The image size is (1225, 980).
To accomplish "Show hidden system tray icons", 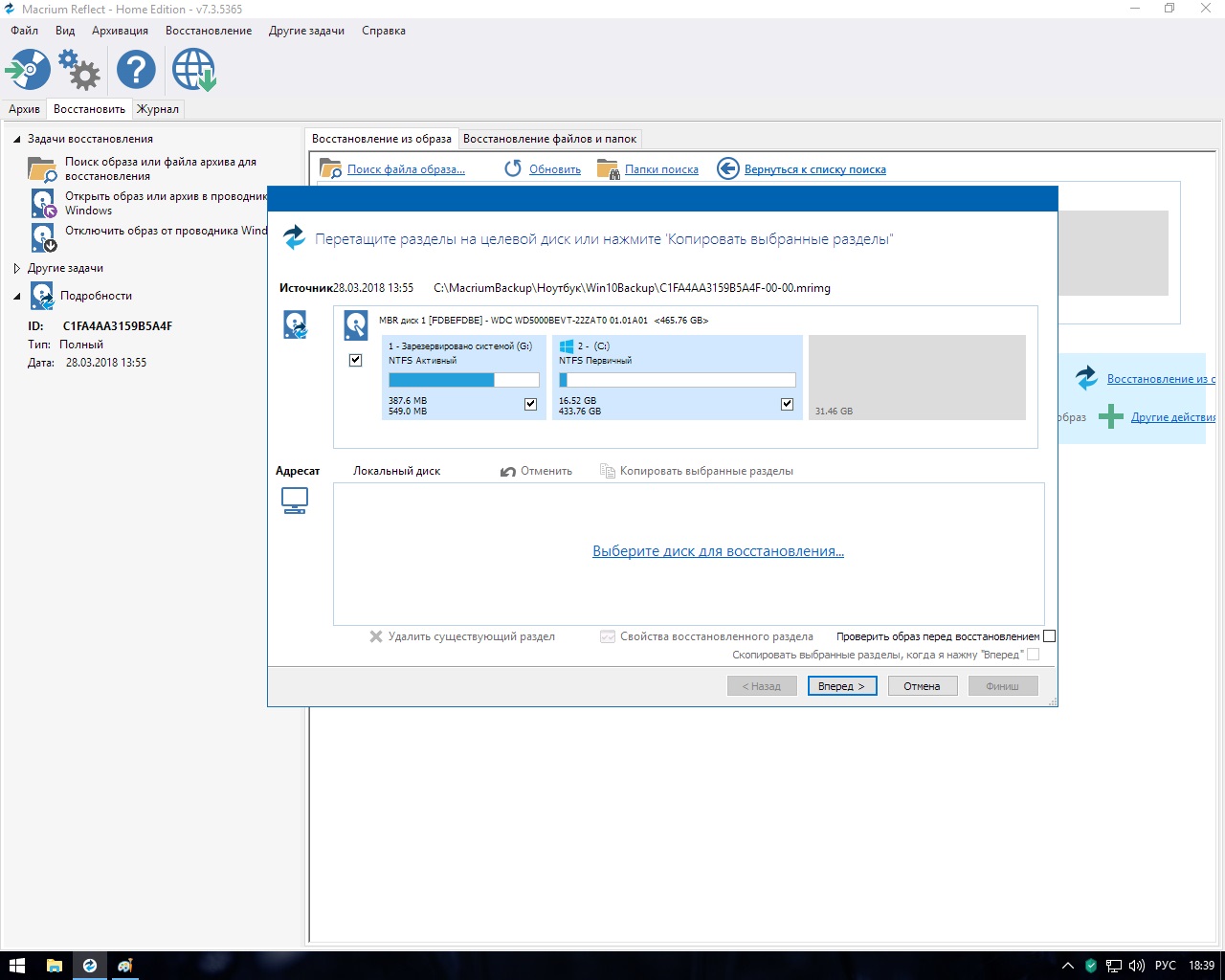I will [1068, 966].
